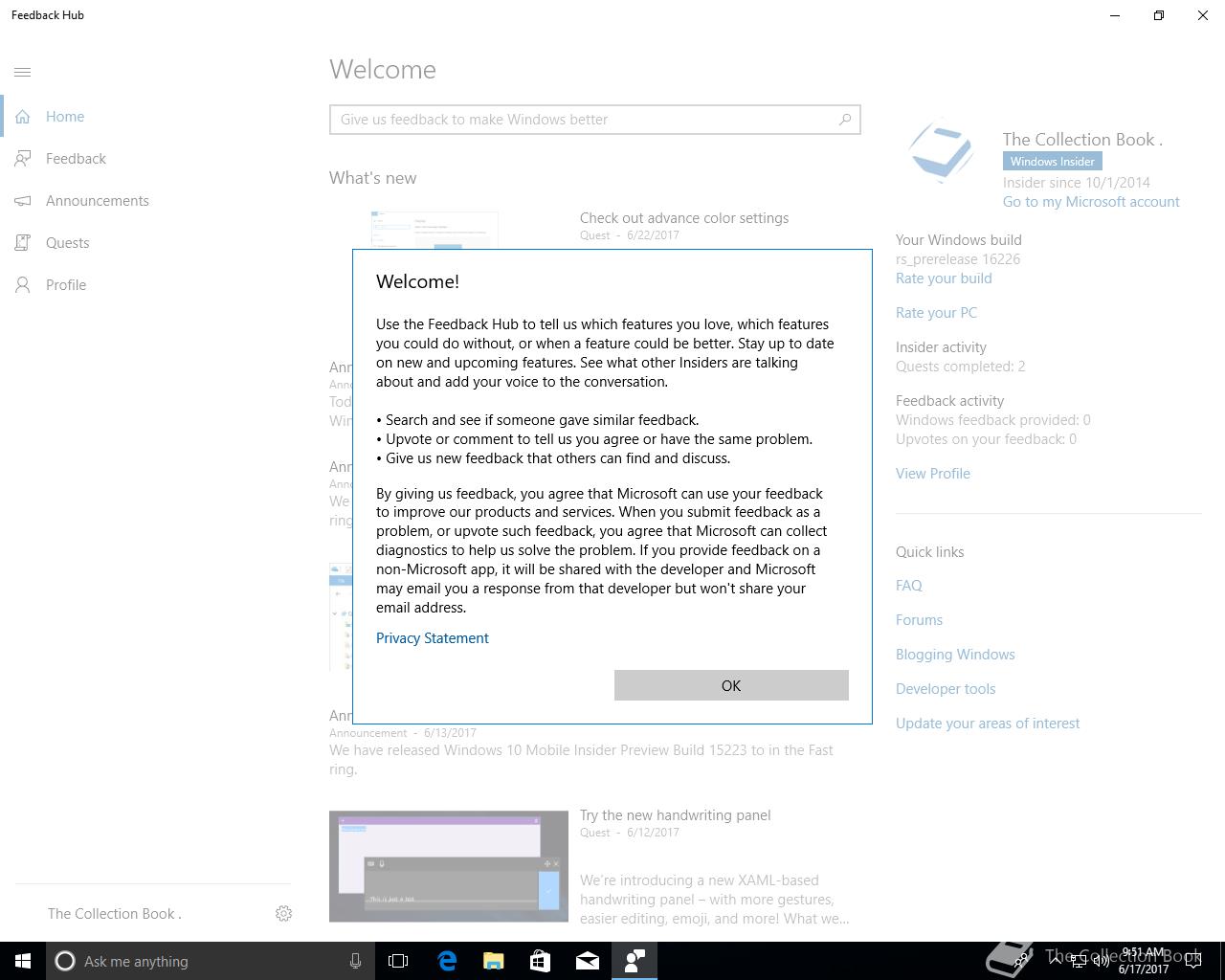Click OK in the Welcome dialog

click(x=731, y=685)
